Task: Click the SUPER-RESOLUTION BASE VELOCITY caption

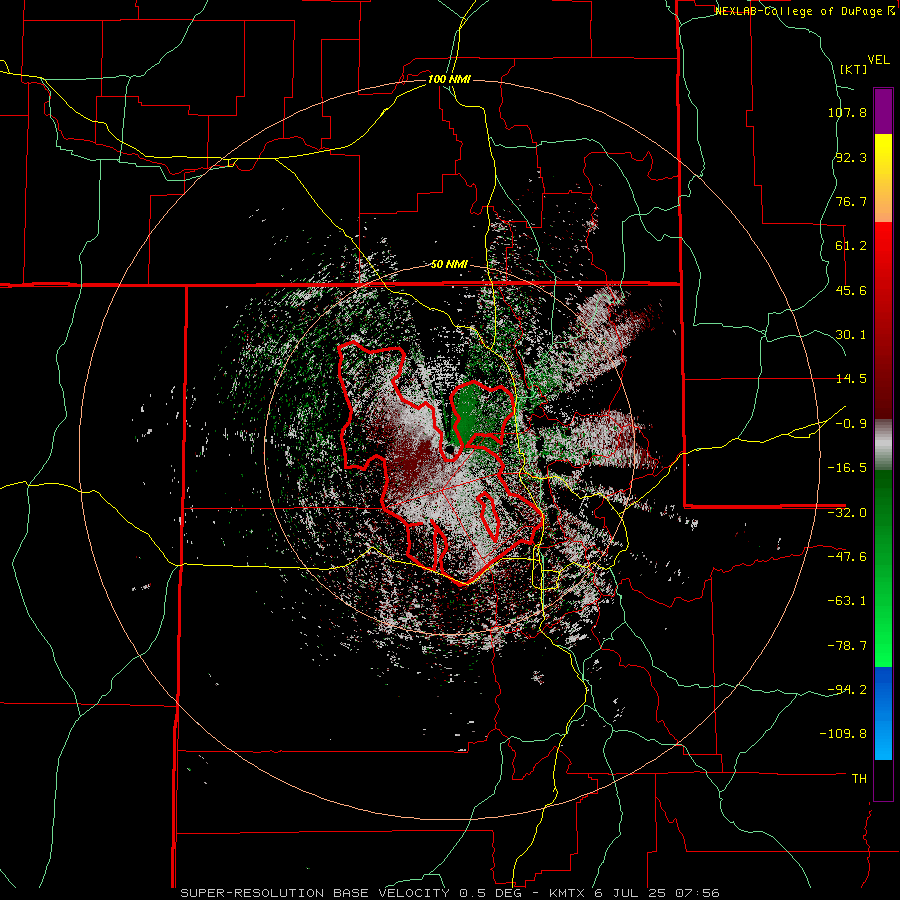Action: point(315,893)
